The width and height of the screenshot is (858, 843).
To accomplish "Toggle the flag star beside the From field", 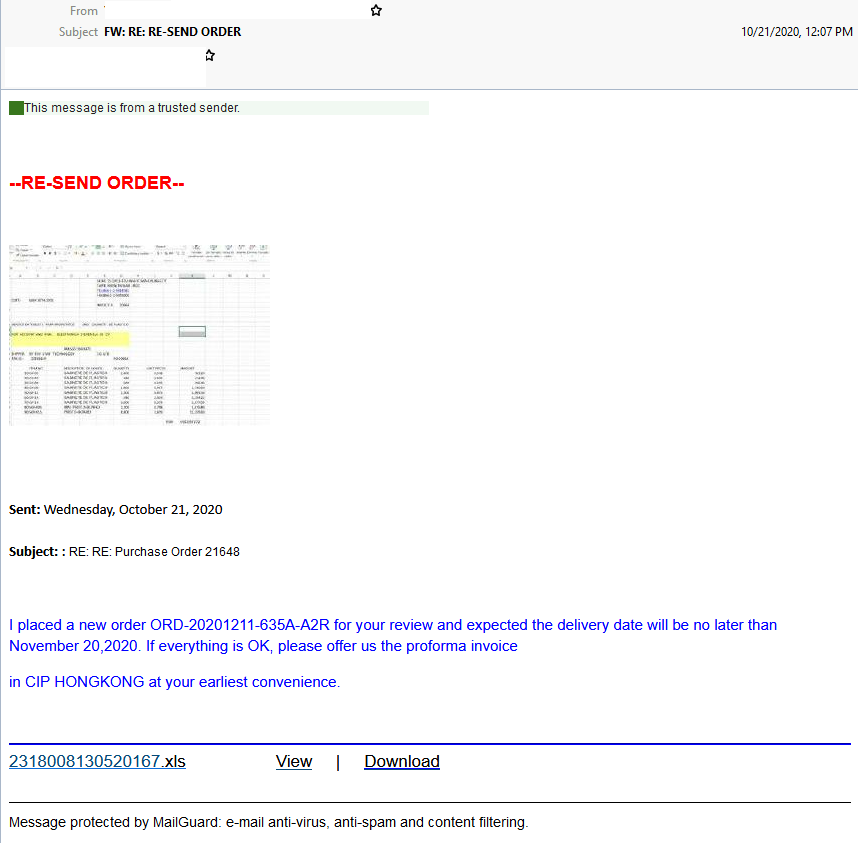I will coord(376,10).
